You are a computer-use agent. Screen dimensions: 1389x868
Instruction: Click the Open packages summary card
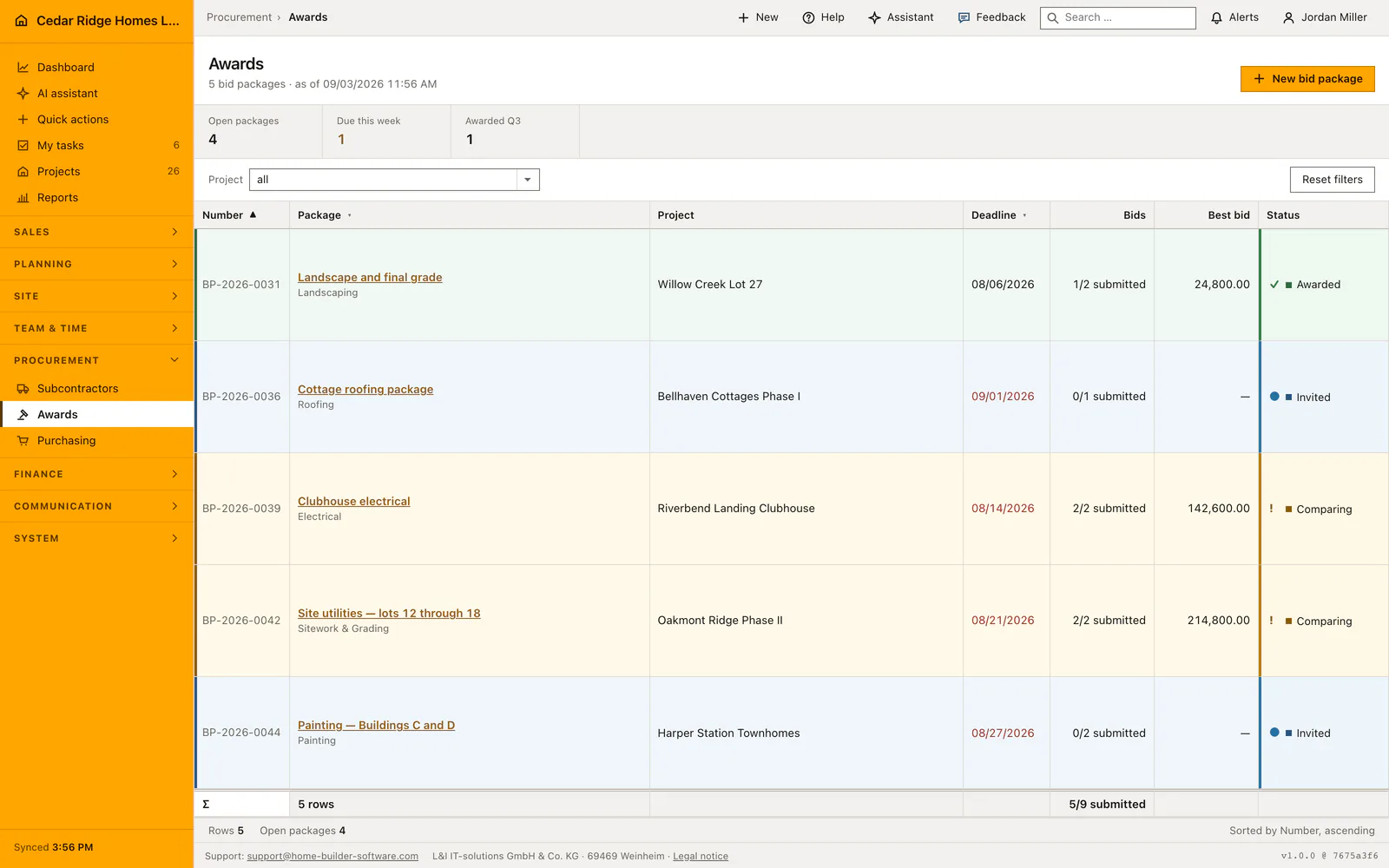tap(258, 132)
